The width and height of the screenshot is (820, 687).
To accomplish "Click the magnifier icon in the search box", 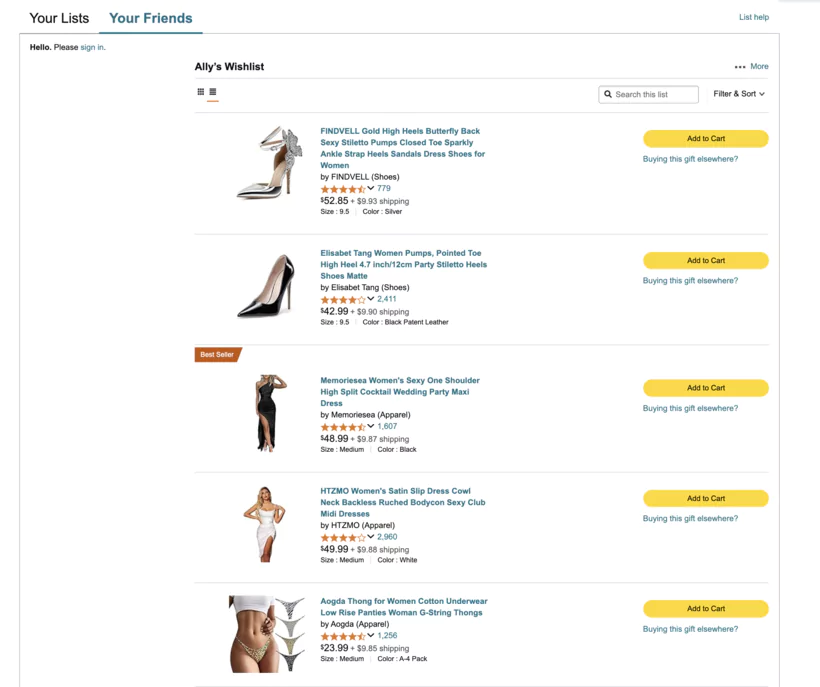I will 608,94.
